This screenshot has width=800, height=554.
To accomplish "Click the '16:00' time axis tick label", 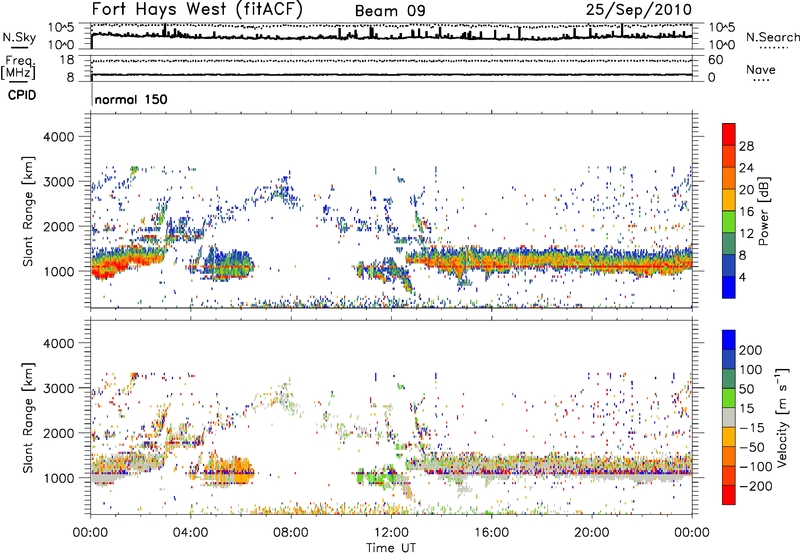I will tap(491, 533).
